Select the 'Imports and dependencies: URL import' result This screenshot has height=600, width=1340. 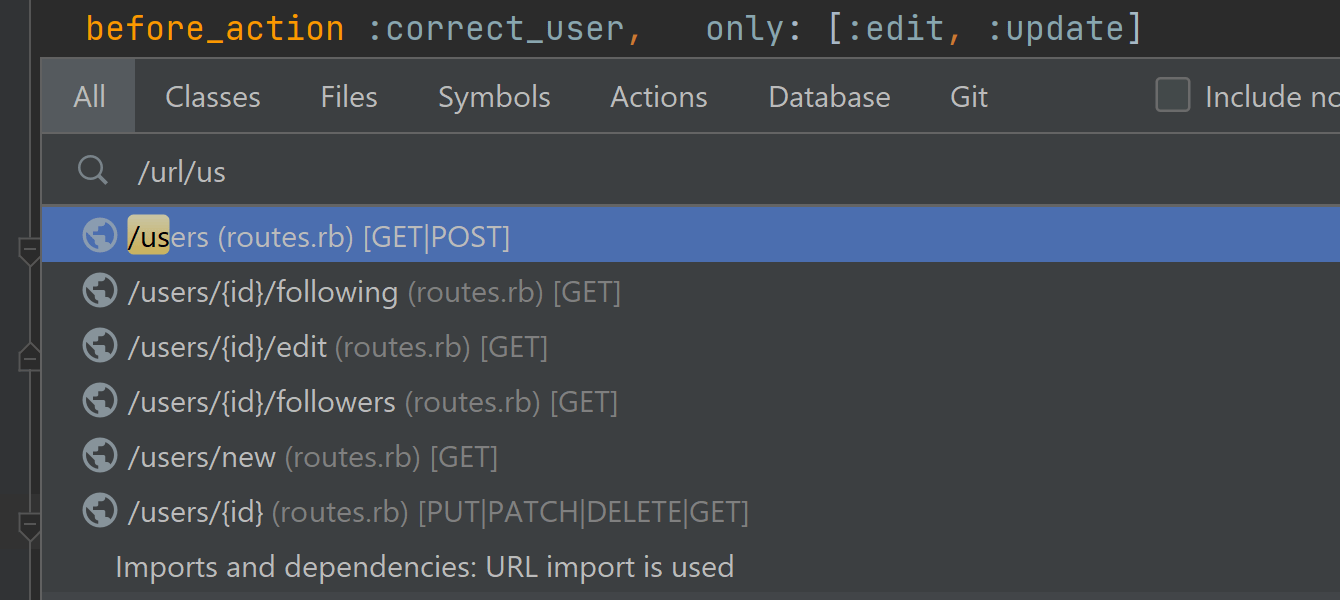425,567
